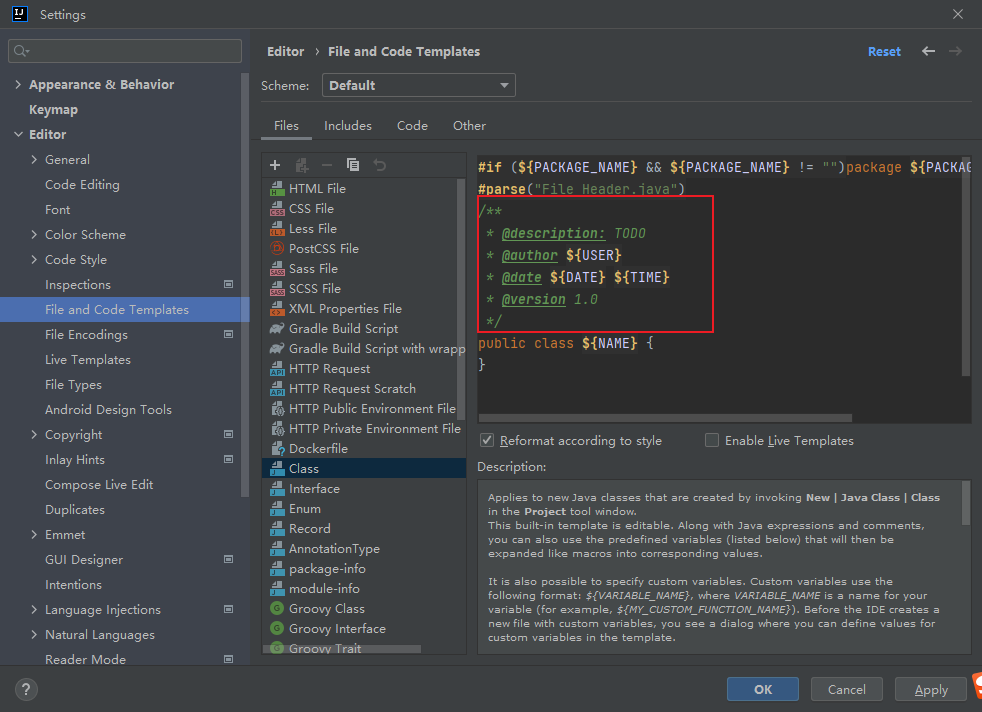982x712 pixels.
Task: Expand the Code Style node
Action: tap(34, 260)
